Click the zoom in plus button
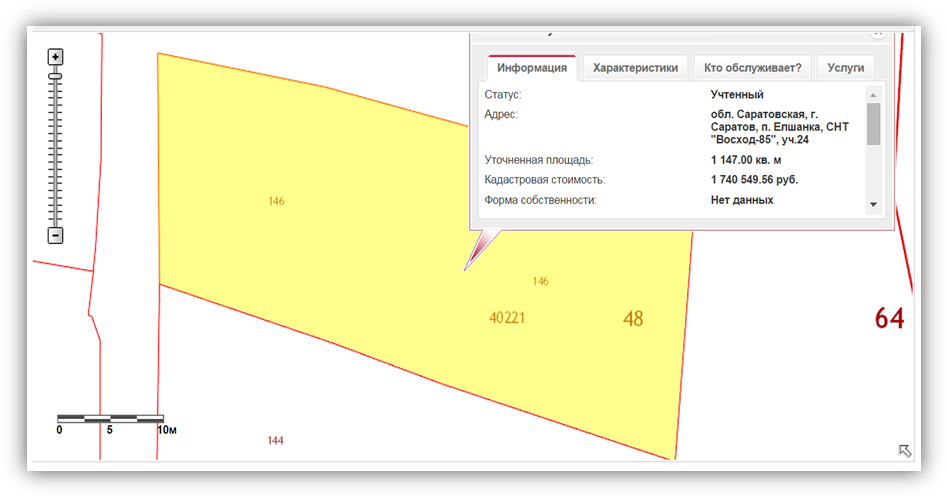 coord(56,57)
